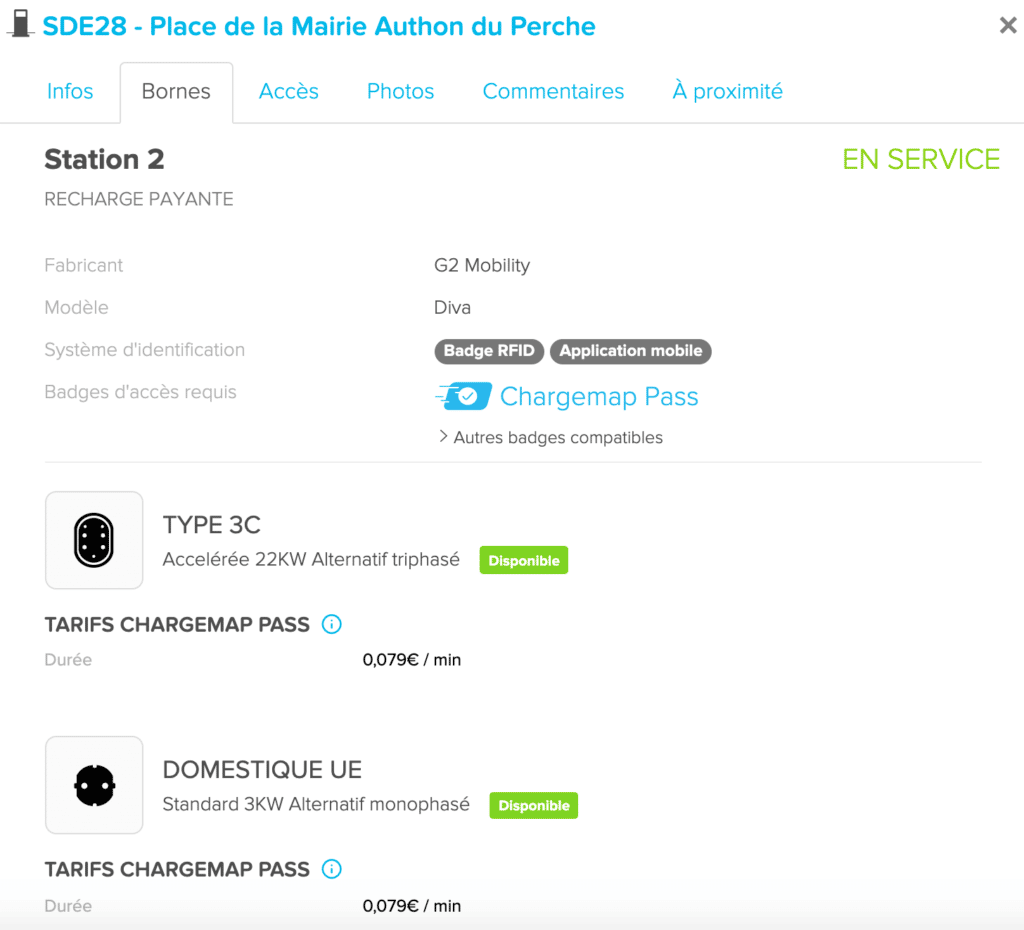This screenshot has width=1024, height=930.
Task: Click the Diva model value
Action: coord(453,308)
